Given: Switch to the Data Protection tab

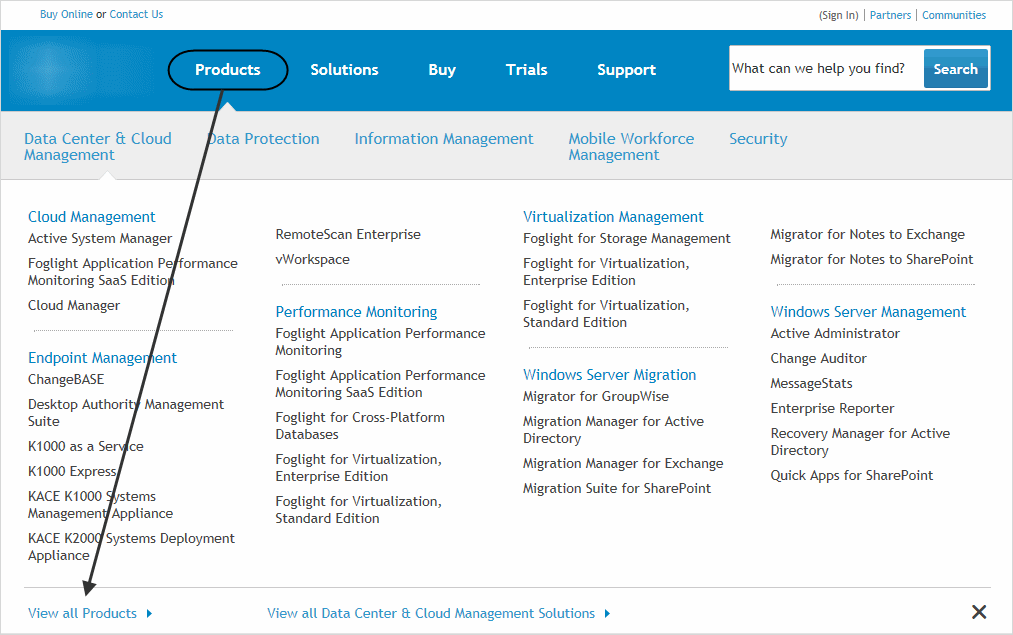Looking at the screenshot, I should point(264,139).
